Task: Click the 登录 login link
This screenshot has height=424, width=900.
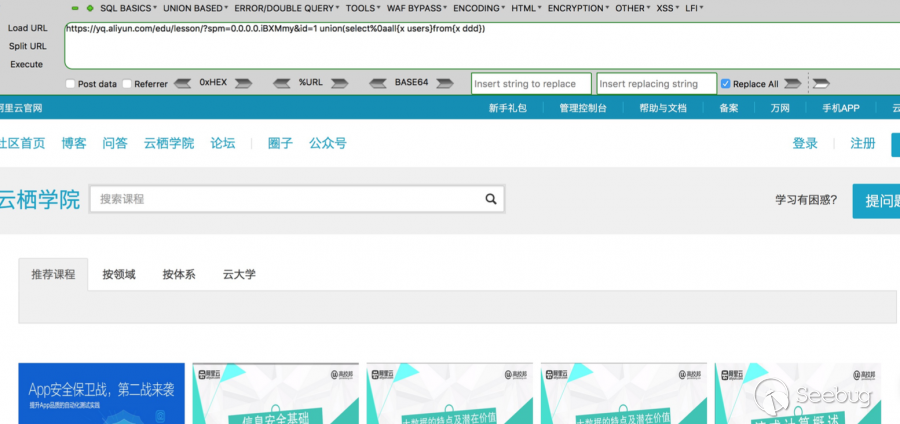Action: (805, 143)
